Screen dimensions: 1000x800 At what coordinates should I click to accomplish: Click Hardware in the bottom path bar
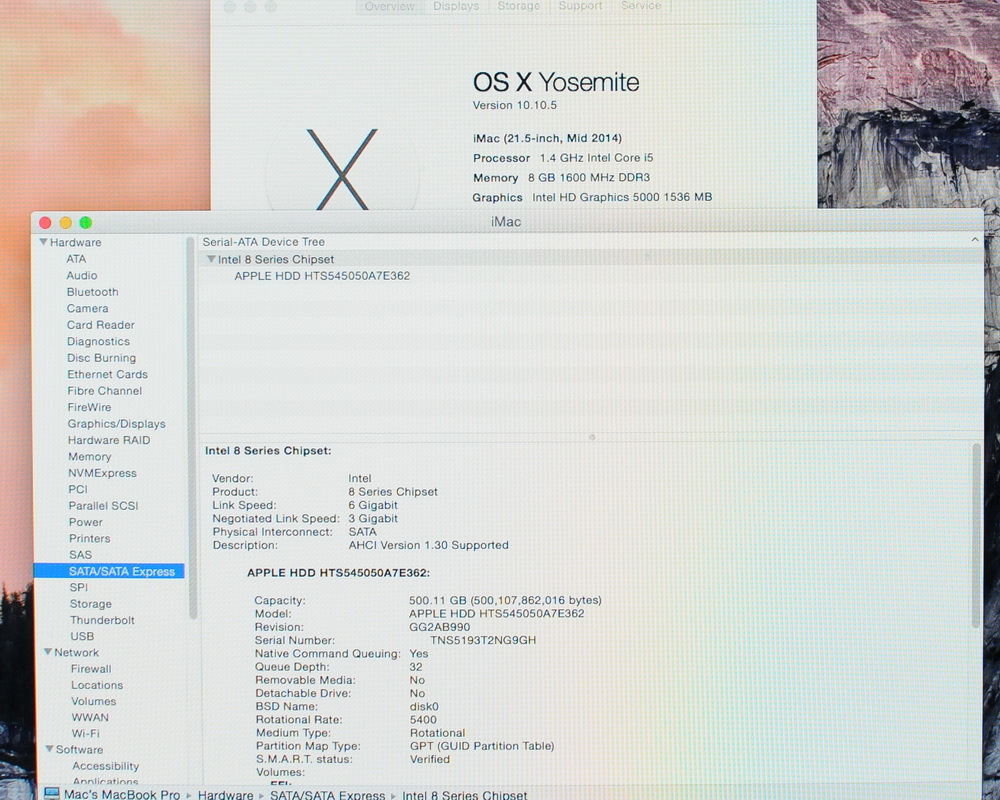tap(225, 795)
